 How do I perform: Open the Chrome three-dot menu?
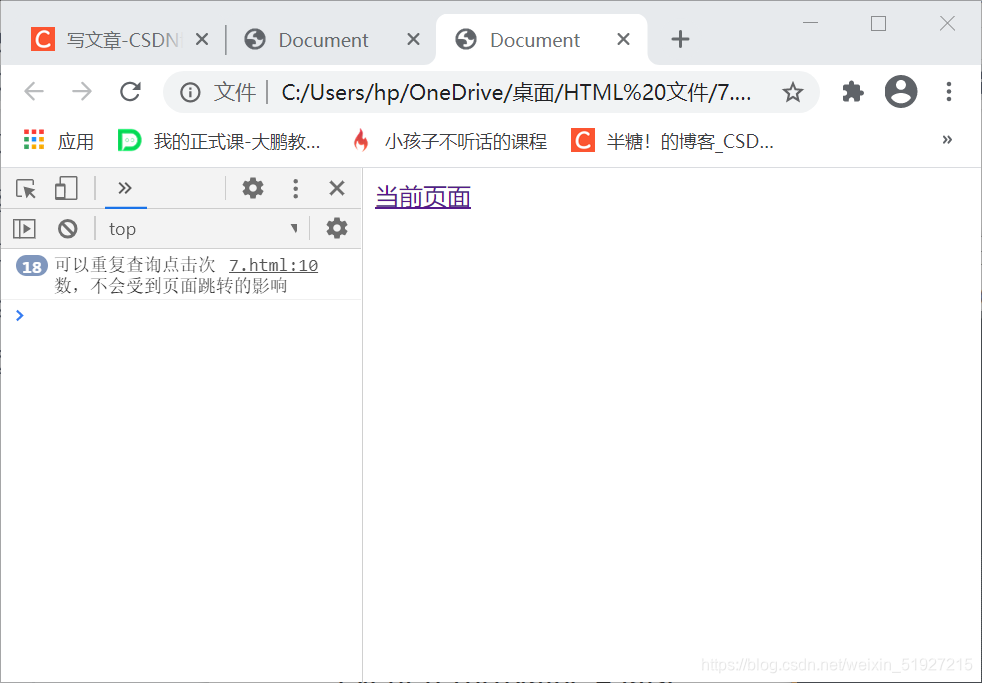tap(948, 91)
